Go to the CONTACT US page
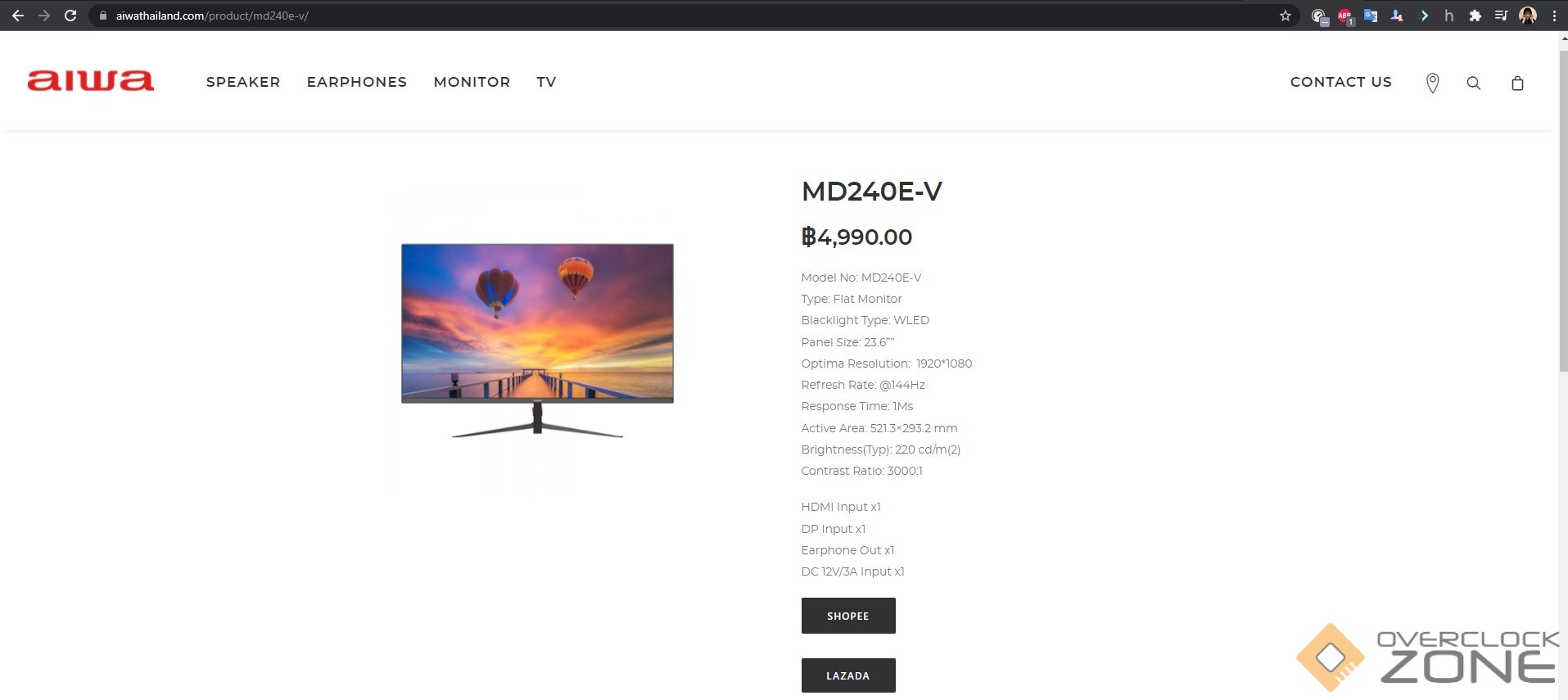Viewport: 1568px width, 700px height. tap(1340, 82)
